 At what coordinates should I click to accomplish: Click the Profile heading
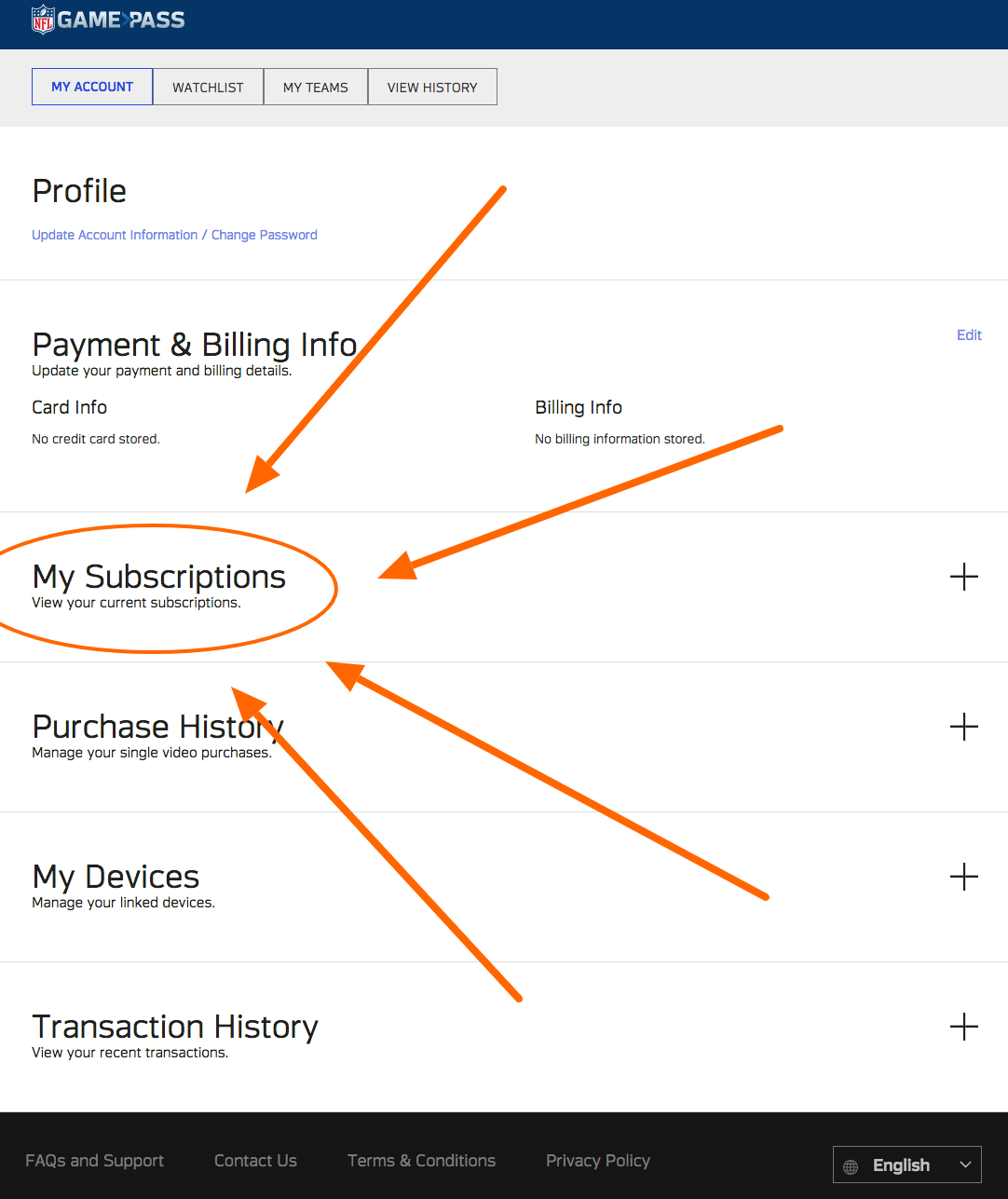[x=79, y=191]
